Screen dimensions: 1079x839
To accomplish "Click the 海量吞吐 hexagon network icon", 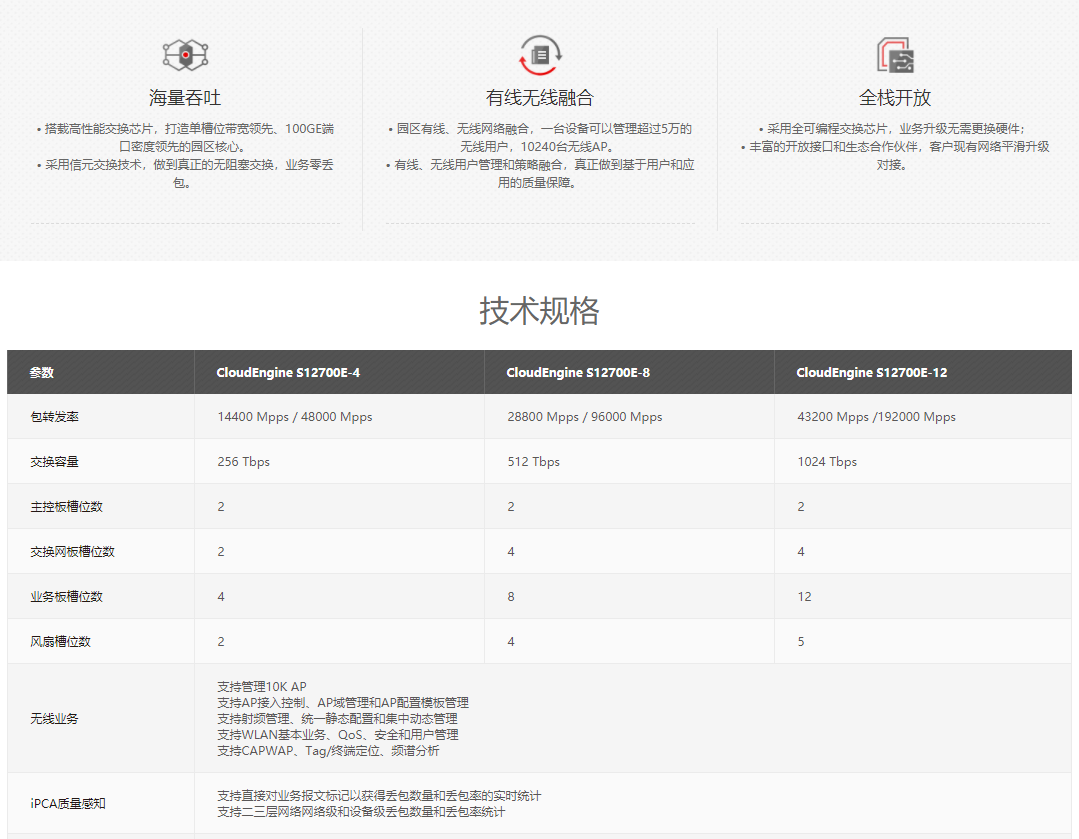I will click(x=185, y=55).
